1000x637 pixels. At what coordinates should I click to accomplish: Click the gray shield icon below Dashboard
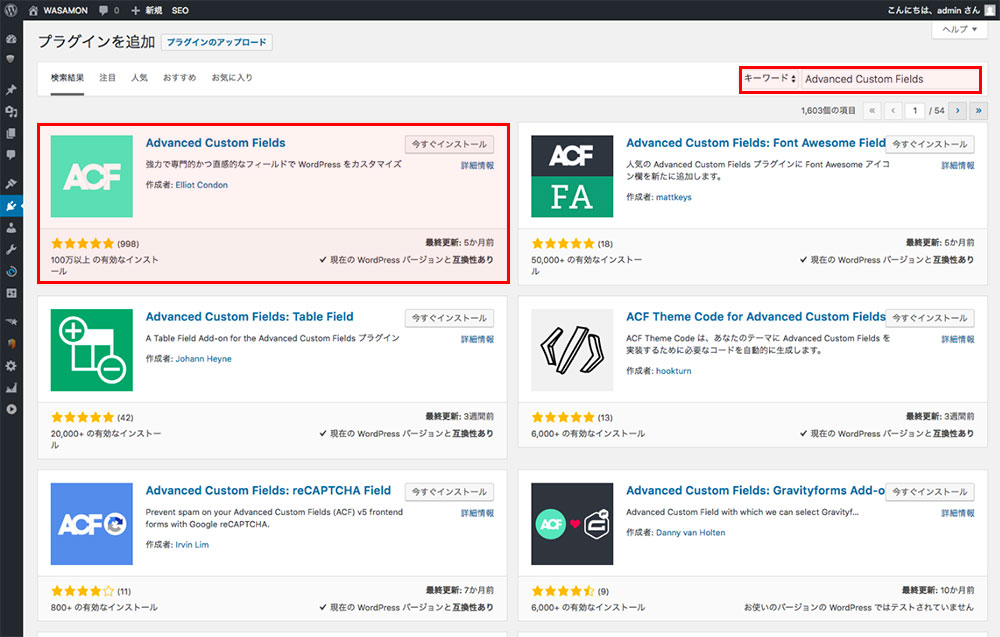[x=11, y=59]
